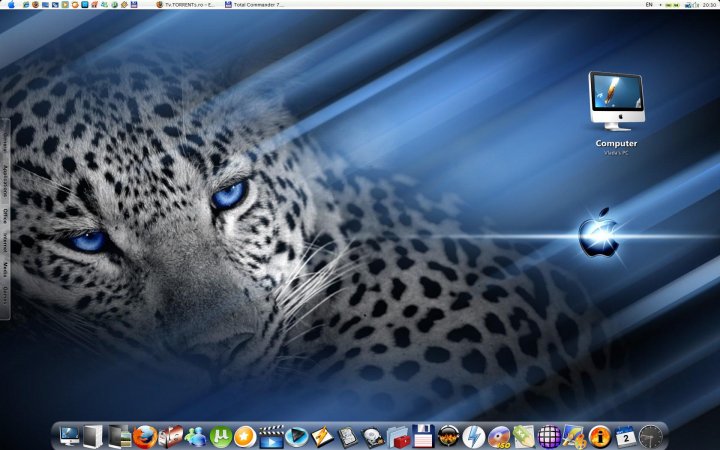This screenshot has height=450, width=720.
Task: Open the video clapperboard dock icon
Action: tap(271, 436)
